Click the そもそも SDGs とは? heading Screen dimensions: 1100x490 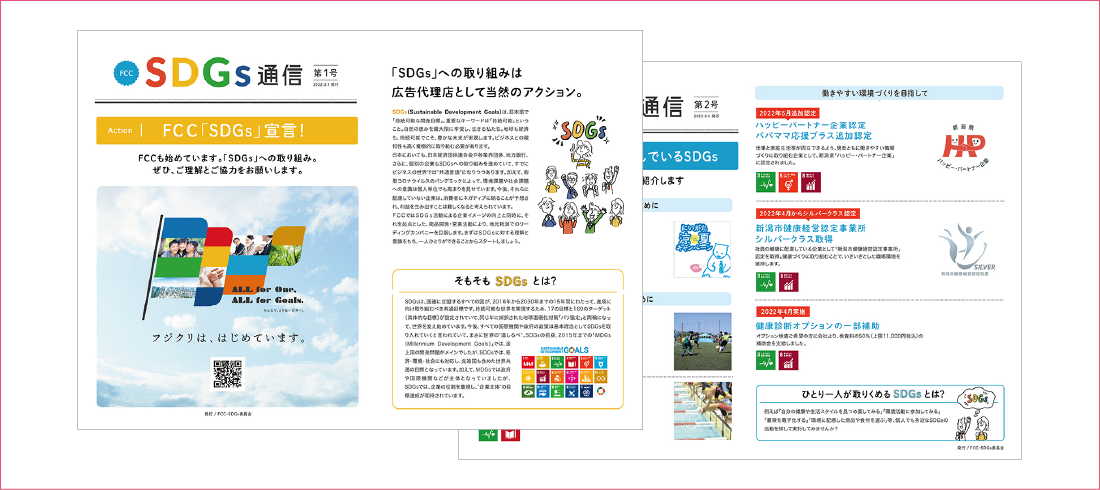pyautogui.click(x=509, y=283)
